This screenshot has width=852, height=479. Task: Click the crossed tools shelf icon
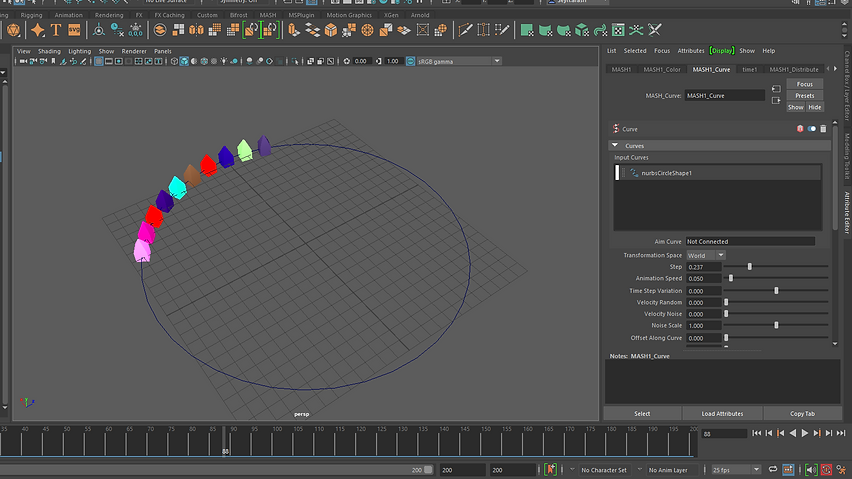click(x=655, y=30)
